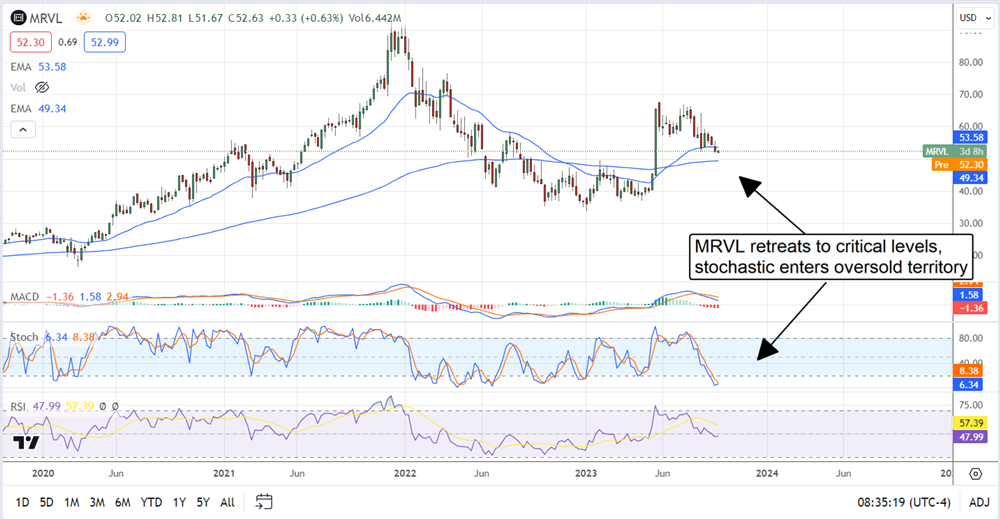Click the TradingView logo watermark

tap(26, 442)
